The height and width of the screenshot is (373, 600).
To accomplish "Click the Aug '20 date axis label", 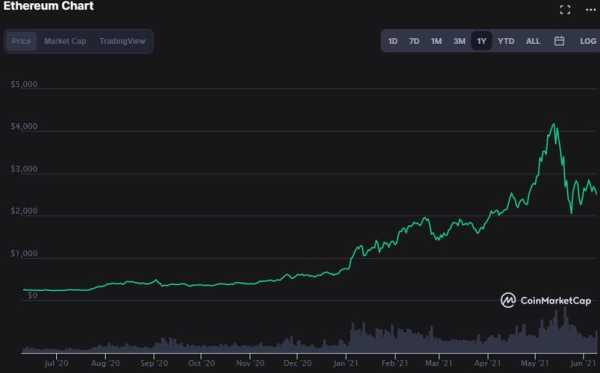I will [x=105, y=363].
